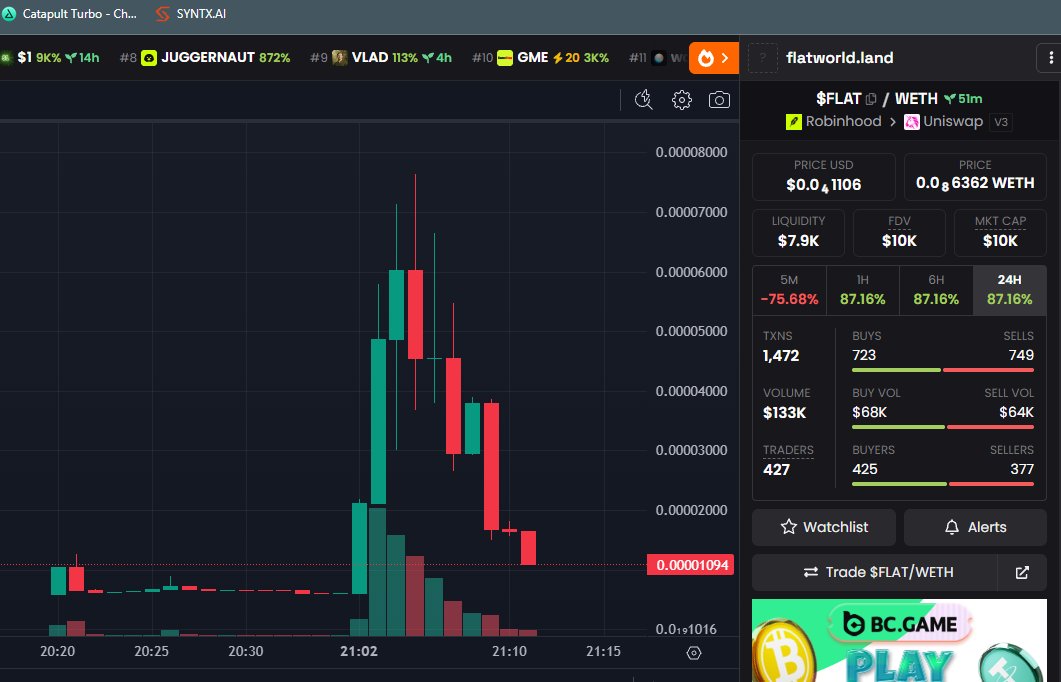
Task: Open the Catapult Turbo browser tab
Action: point(70,14)
